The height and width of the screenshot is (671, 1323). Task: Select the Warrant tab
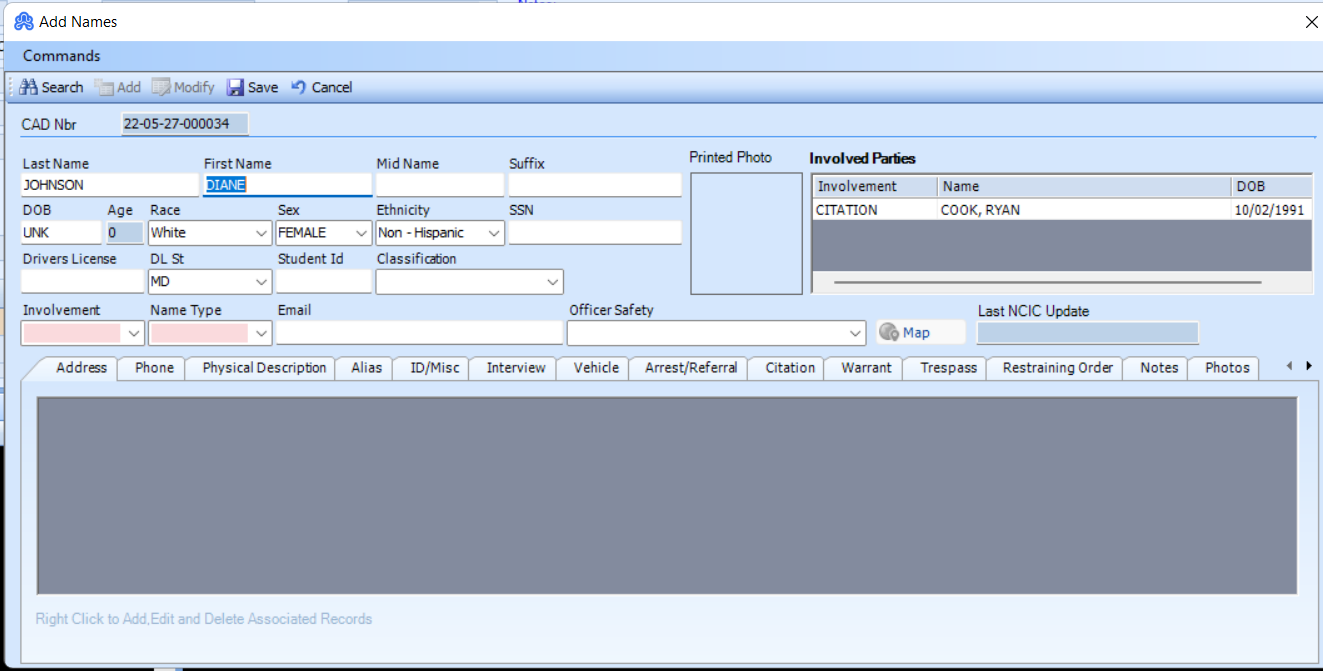(862, 368)
